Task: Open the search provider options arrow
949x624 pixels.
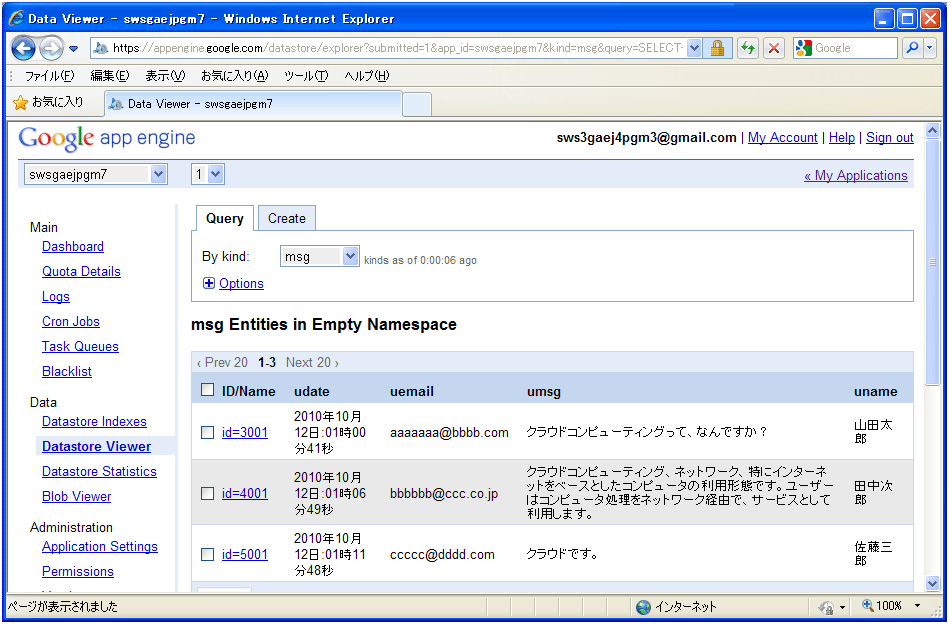Action: coord(930,48)
